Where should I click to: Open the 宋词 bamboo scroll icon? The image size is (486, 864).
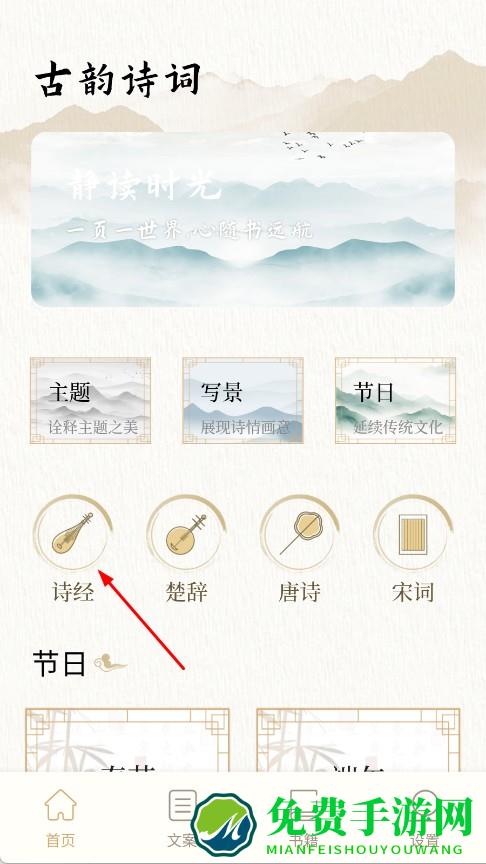(413, 532)
